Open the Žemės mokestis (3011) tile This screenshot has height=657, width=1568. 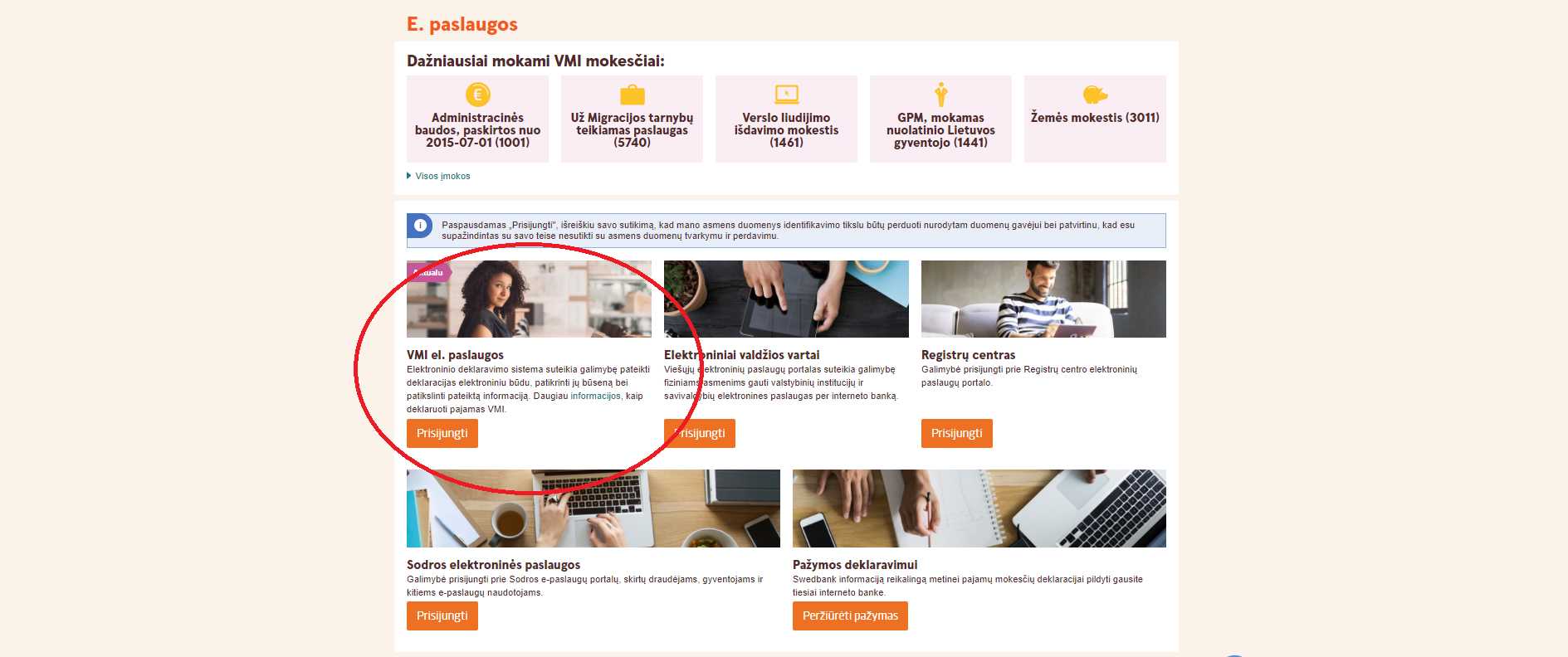click(1095, 119)
